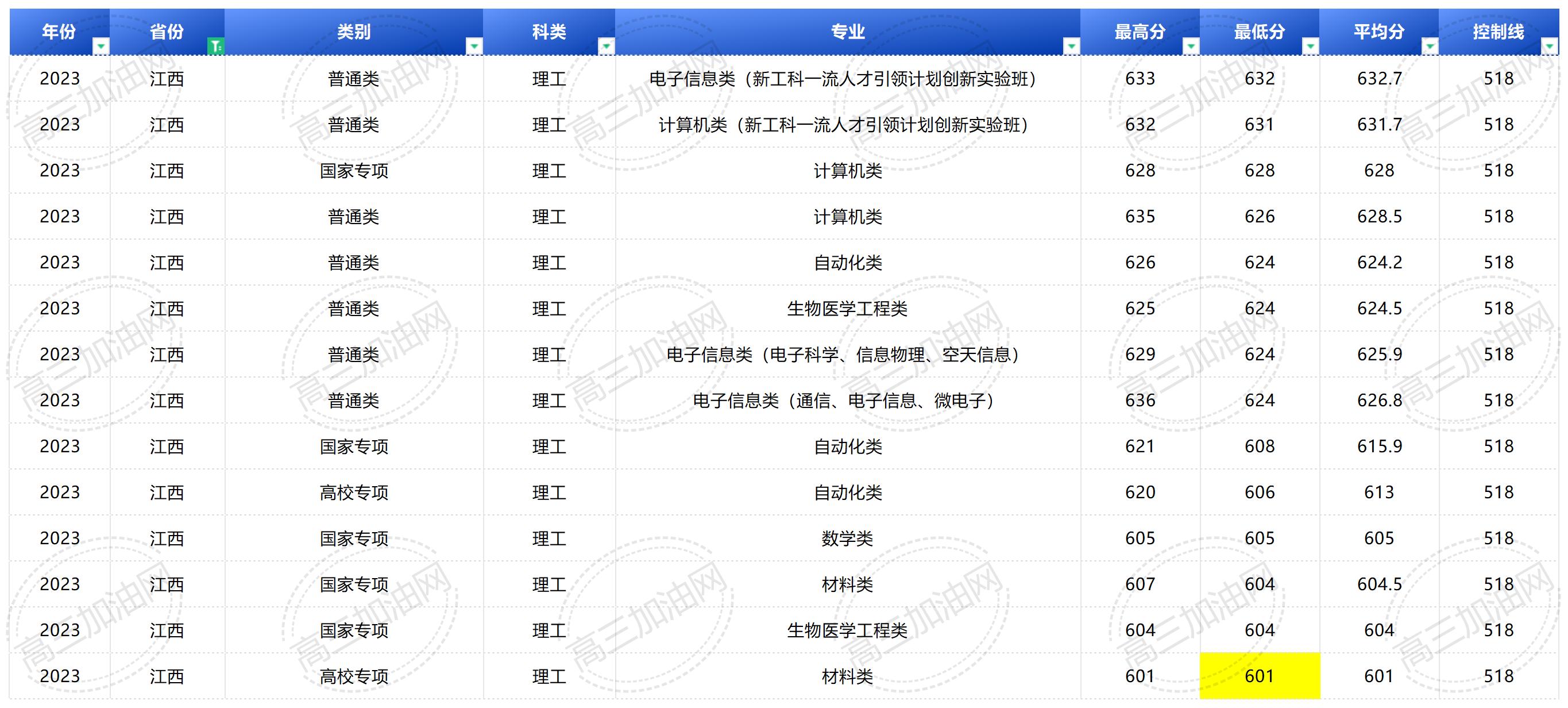Click 自动化类 in the 624.2 average row

point(848,263)
